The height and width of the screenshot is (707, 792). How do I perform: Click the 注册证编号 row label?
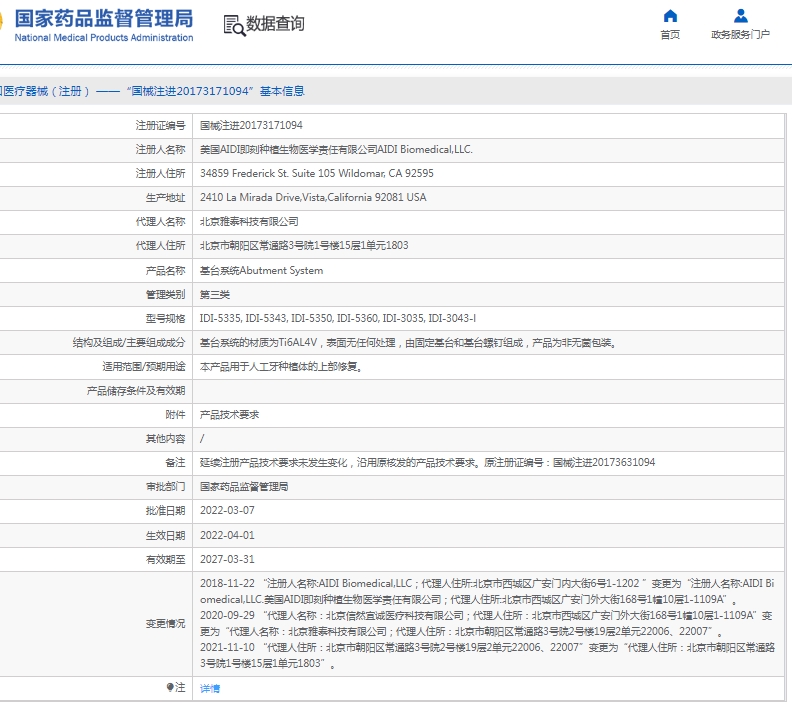(160, 125)
